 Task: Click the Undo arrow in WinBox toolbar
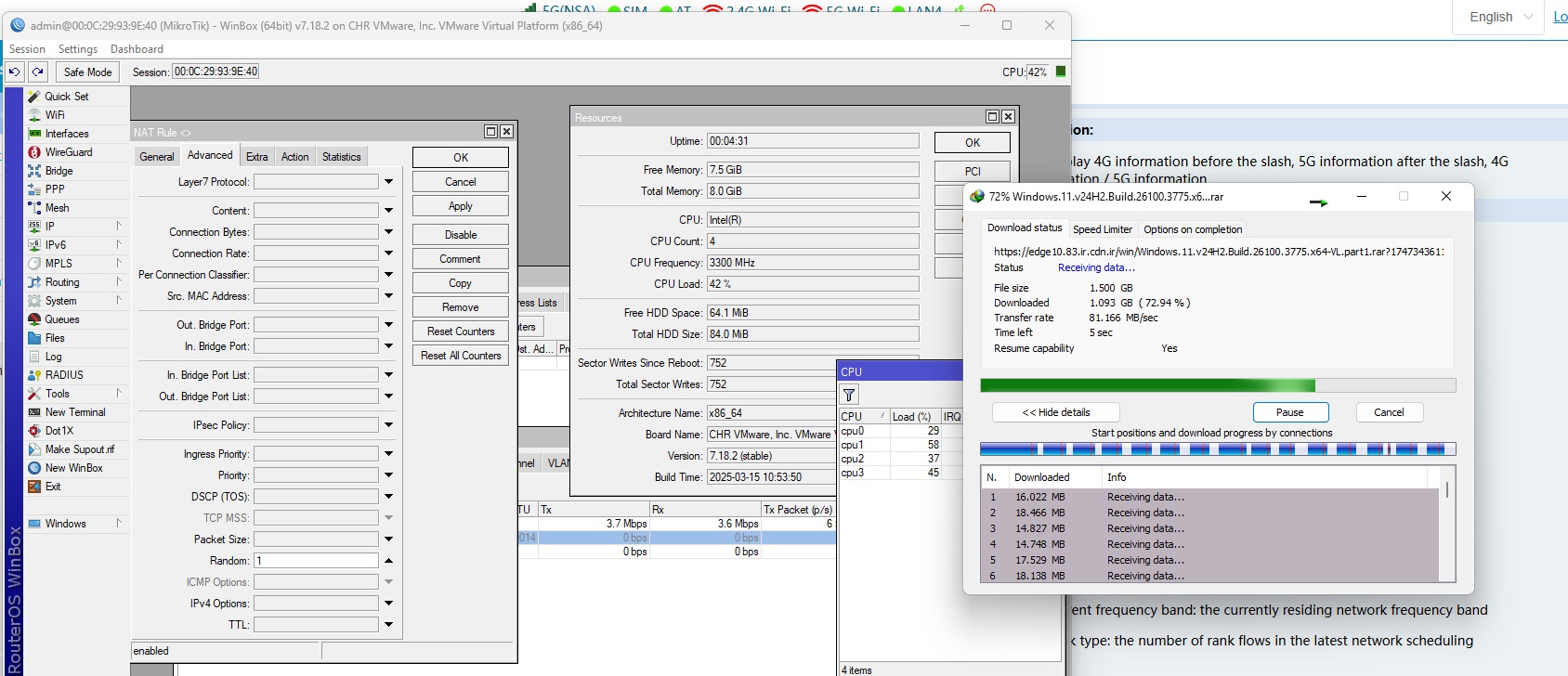click(15, 71)
